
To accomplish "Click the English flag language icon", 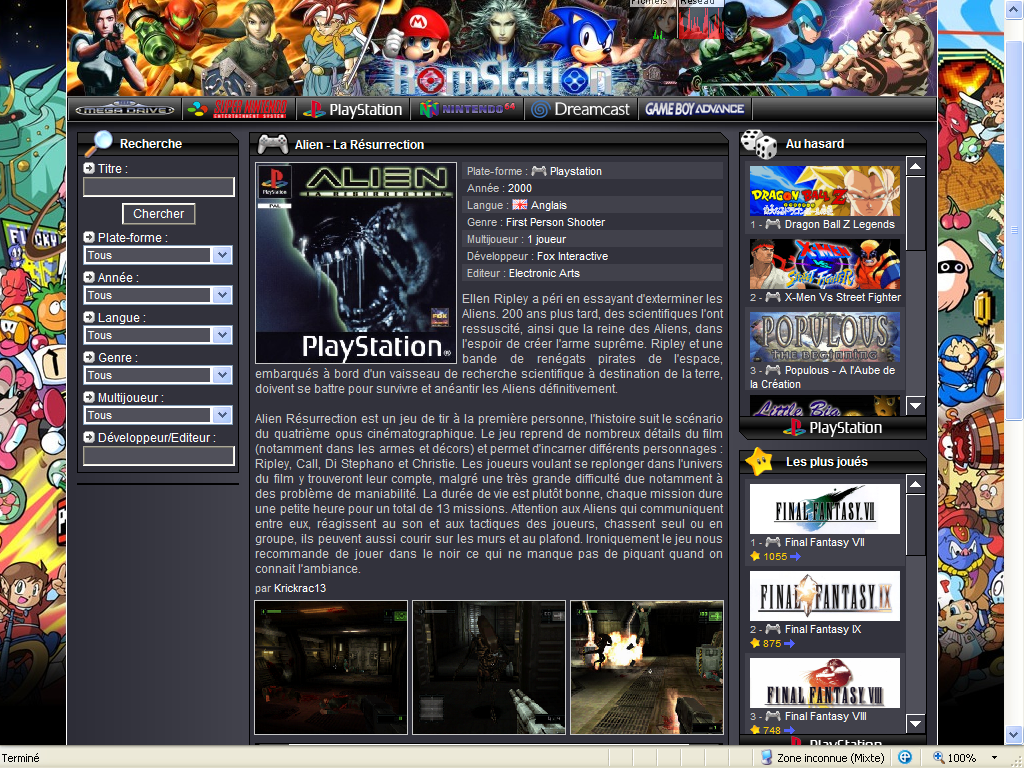I will 520,205.
